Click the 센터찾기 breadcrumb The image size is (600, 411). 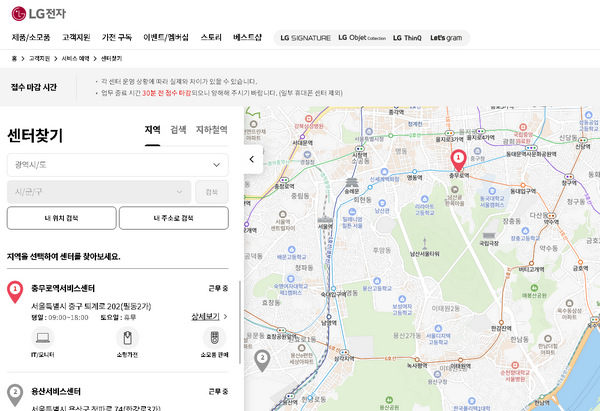pyautogui.click(x=111, y=59)
